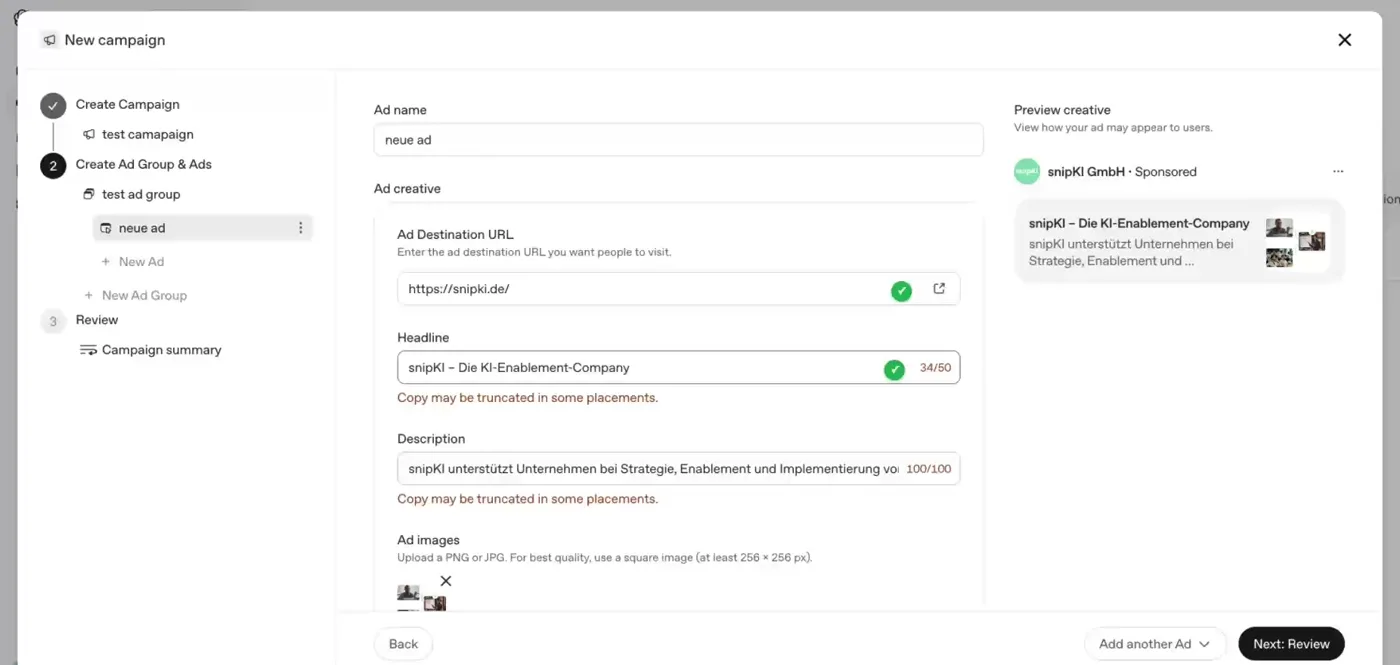Click the ad icon beside neue ad
Image resolution: width=1400 pixels, height=665 pixels.
pos(106,228)
